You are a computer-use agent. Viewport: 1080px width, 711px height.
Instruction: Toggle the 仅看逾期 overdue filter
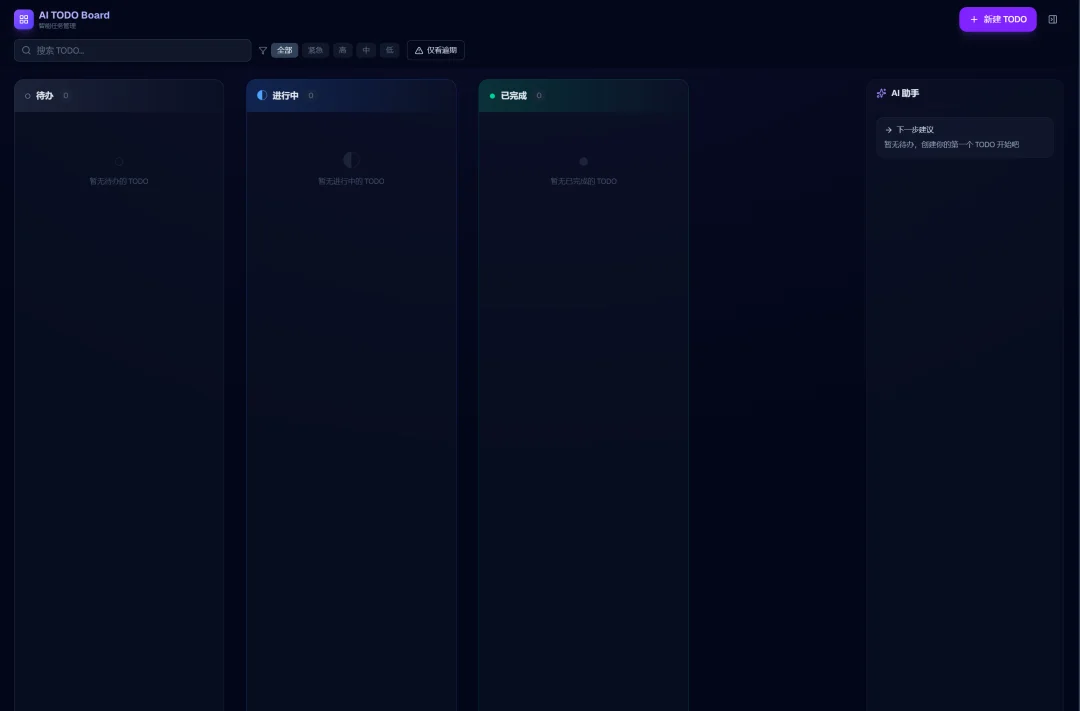point(436,50)
